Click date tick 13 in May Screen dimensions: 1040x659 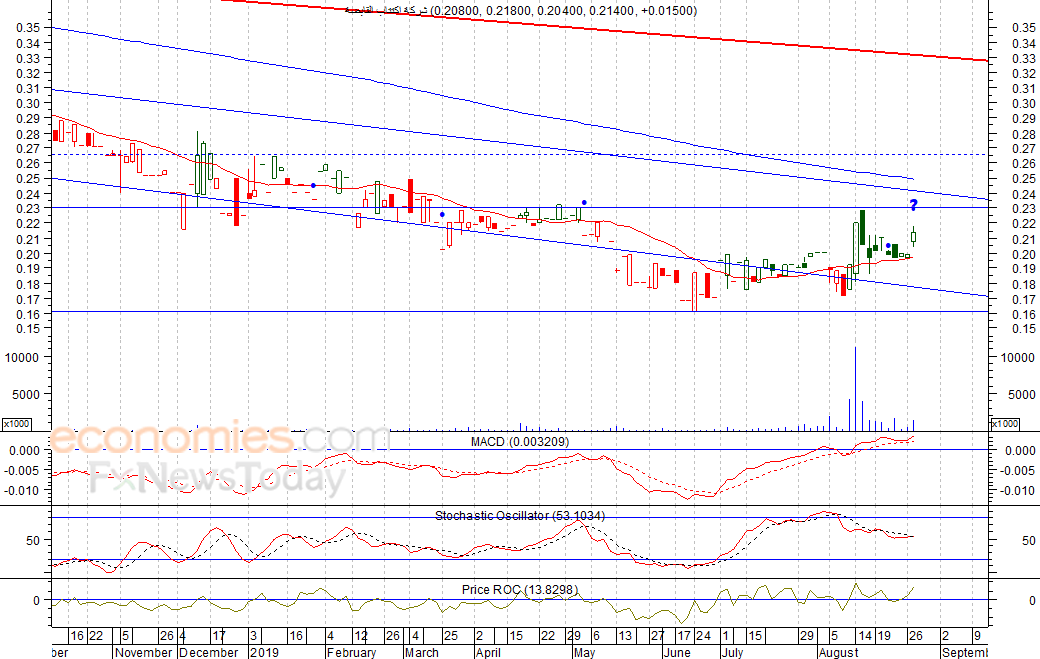(x=625, y=636)
